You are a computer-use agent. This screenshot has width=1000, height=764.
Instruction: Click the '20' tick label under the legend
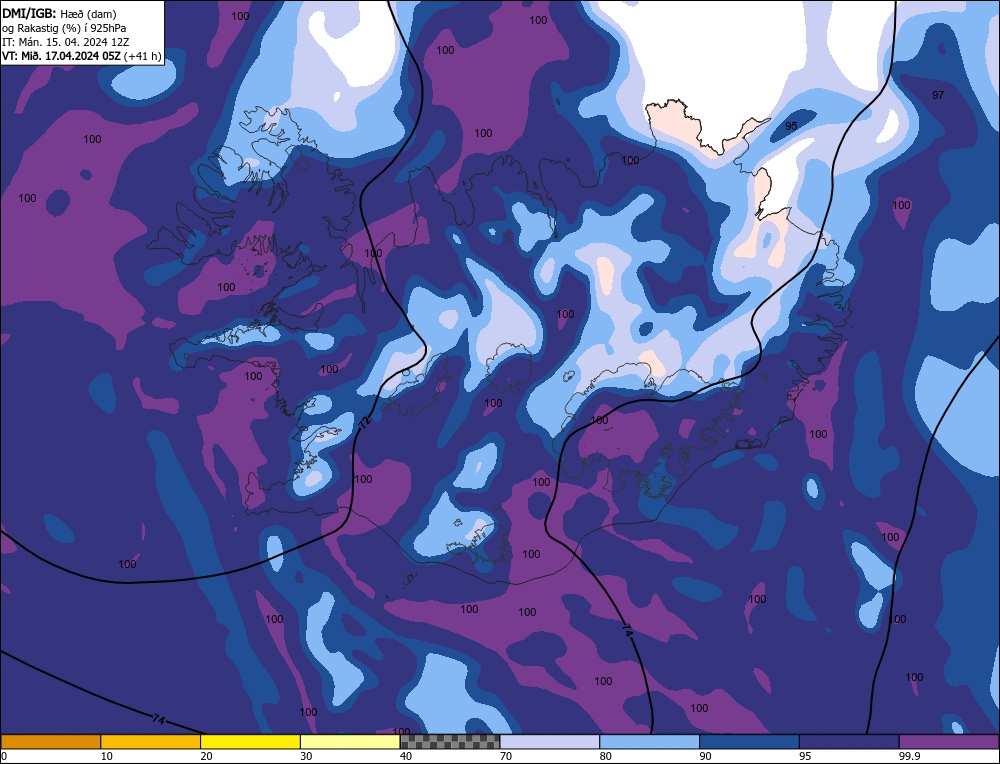(206, 756)
